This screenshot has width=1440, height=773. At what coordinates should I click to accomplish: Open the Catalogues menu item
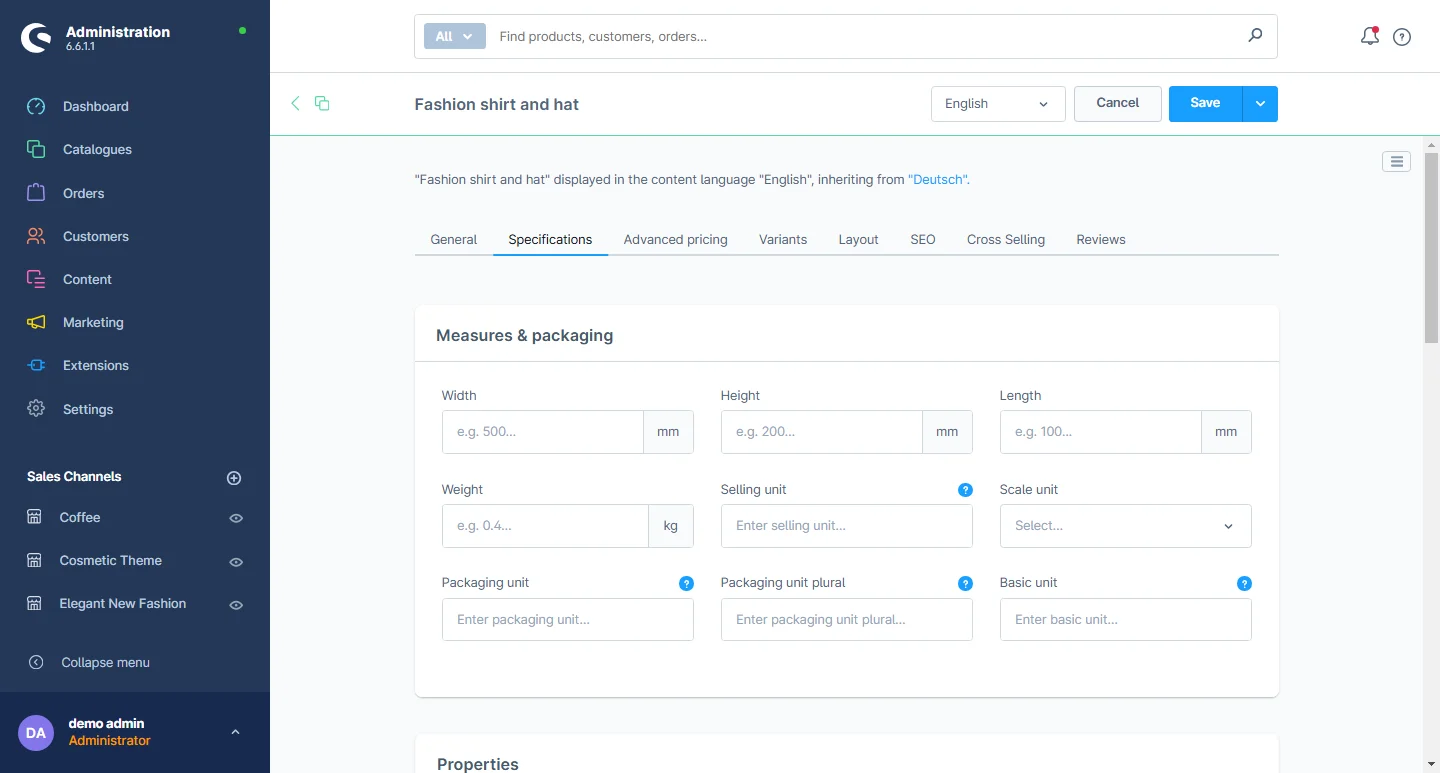click(97, 149)
